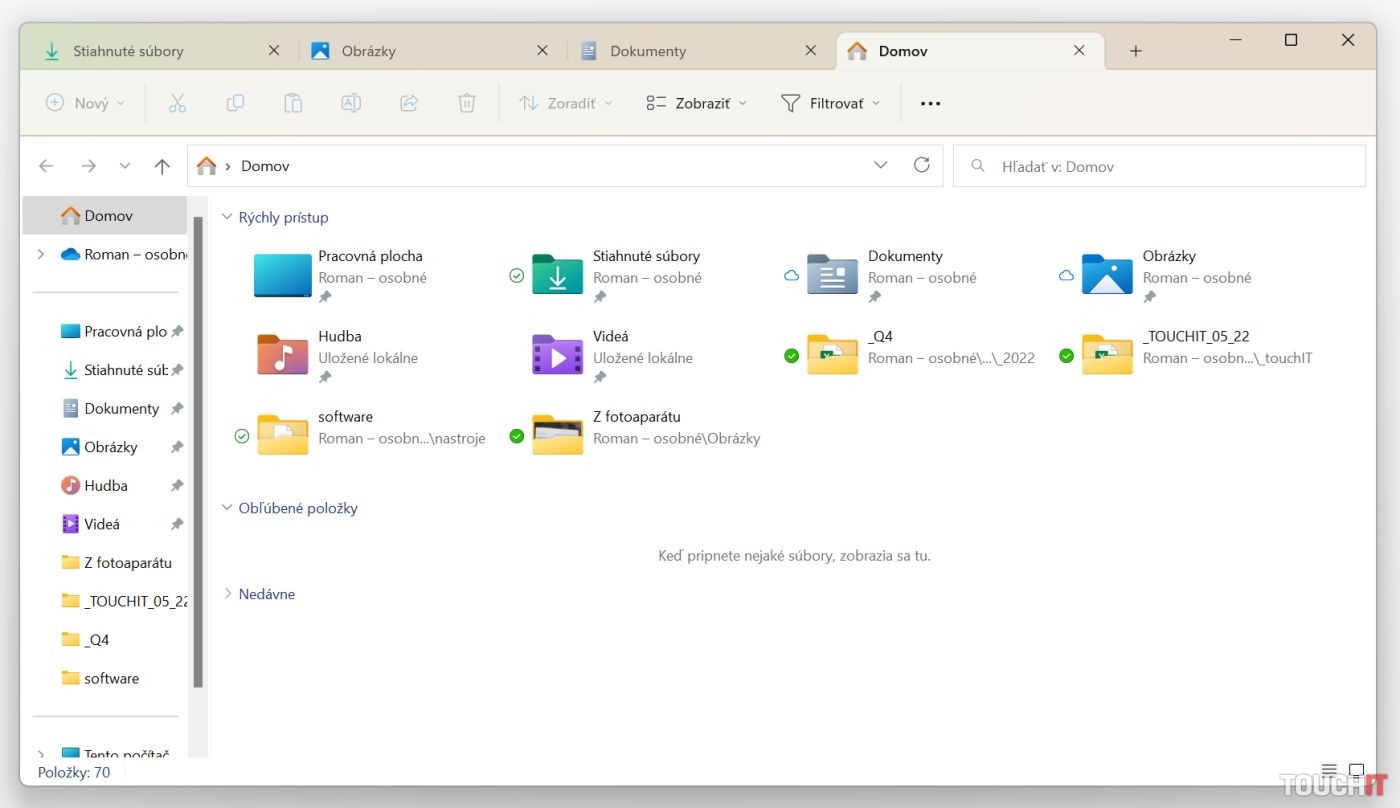Add a new tab with plus button
Image resolution: width=1400 pixels, height=808 pixels.
click(x=1135, y=51)
